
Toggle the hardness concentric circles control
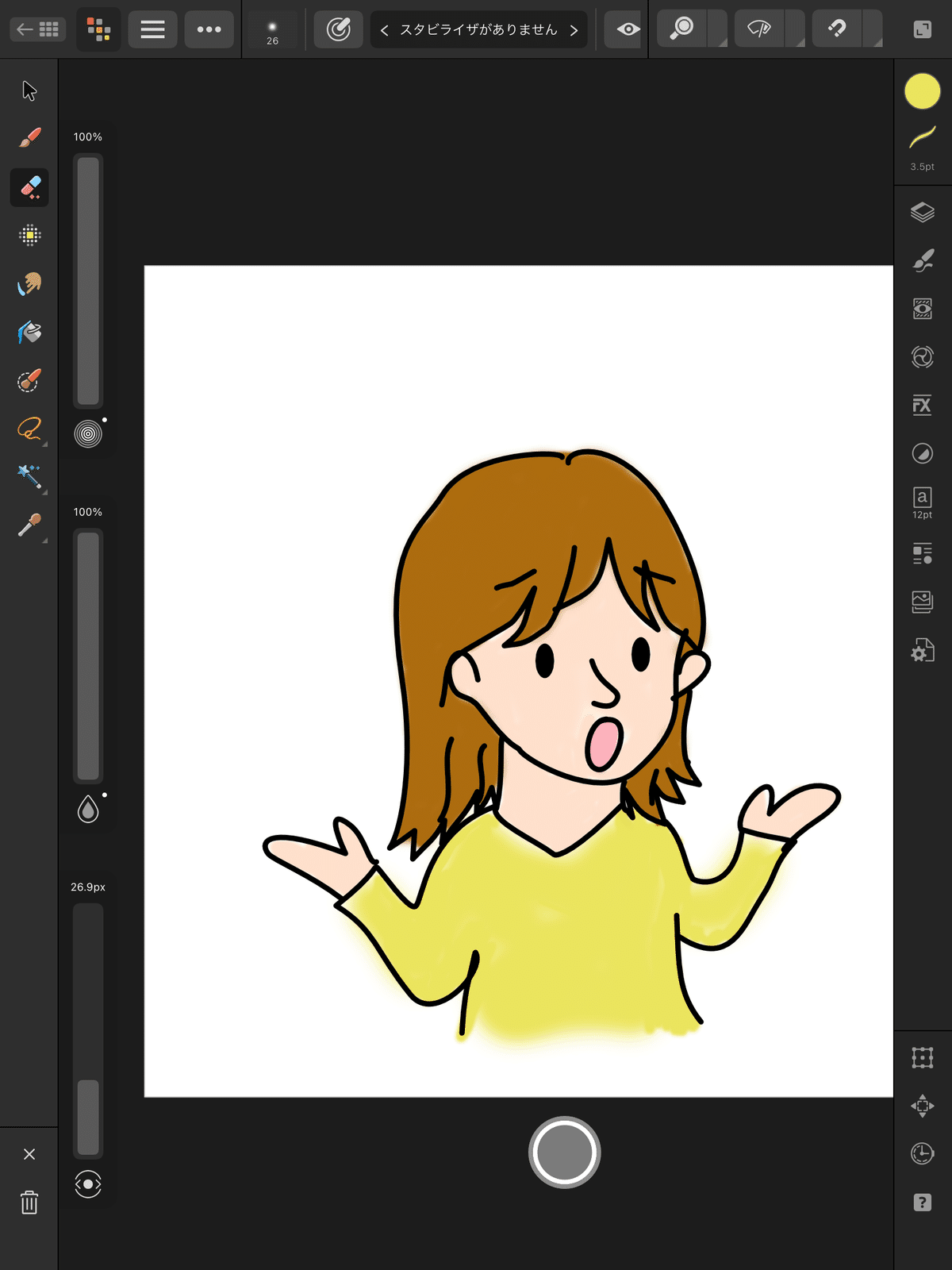88,433
